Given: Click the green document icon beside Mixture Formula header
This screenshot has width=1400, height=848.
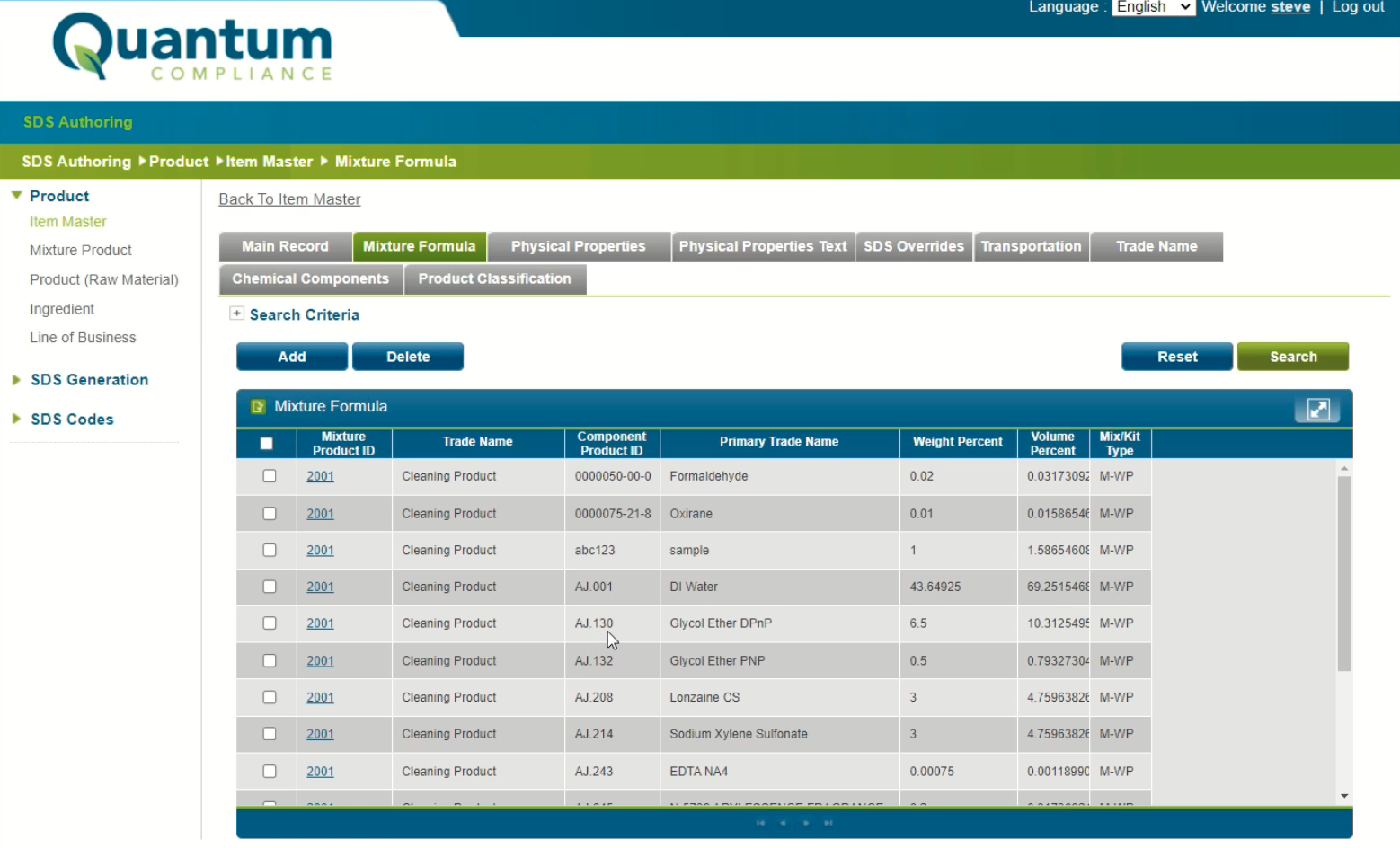Looking at the screenshot, I should pyautogui.click(x=257, y=406).
